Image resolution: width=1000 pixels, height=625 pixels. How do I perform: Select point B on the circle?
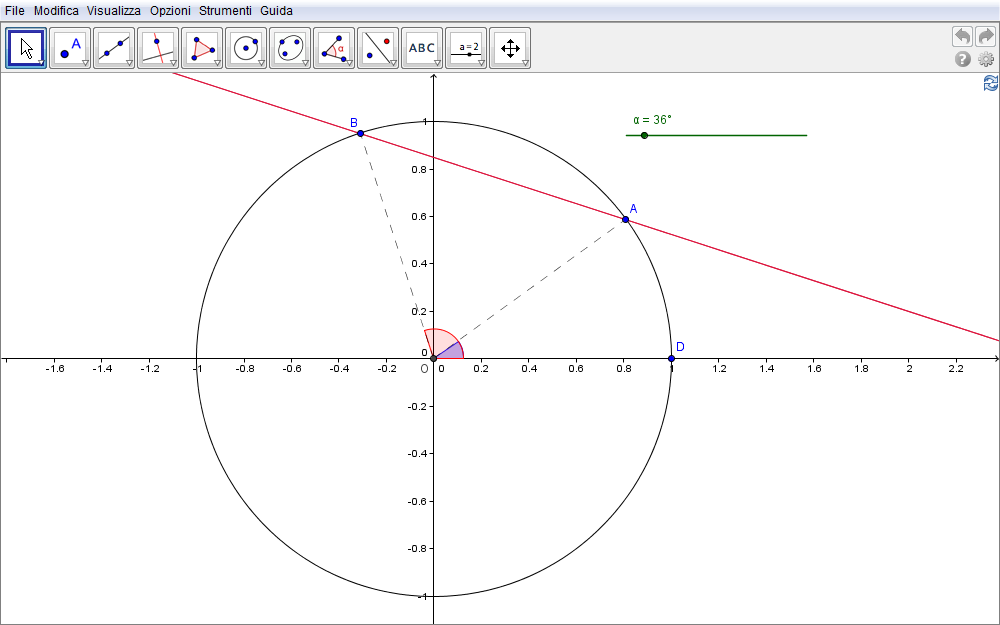[360, 133]
